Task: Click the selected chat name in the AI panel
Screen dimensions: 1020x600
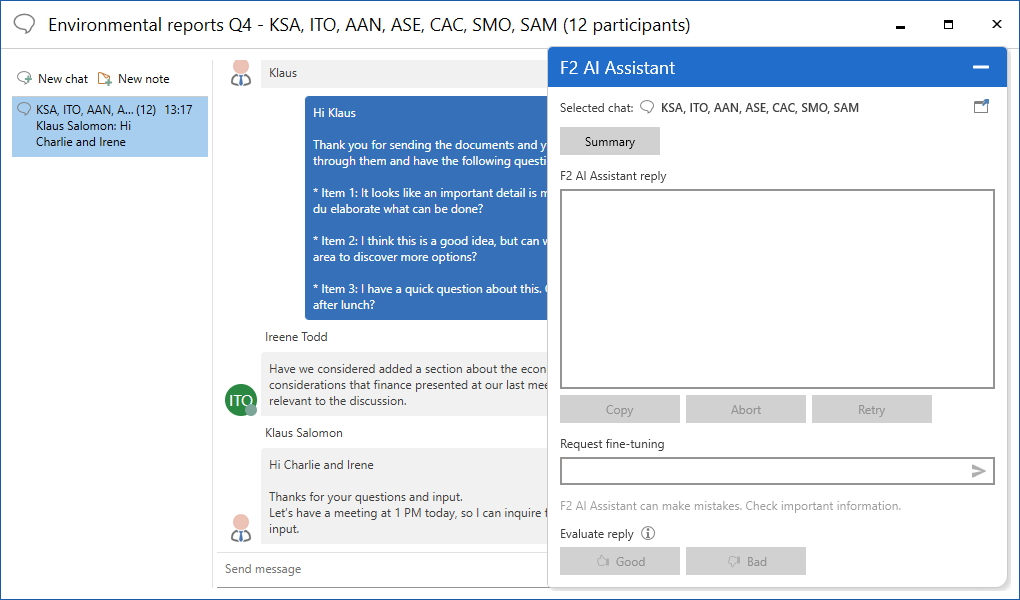Action: click(x=760, y=107)
